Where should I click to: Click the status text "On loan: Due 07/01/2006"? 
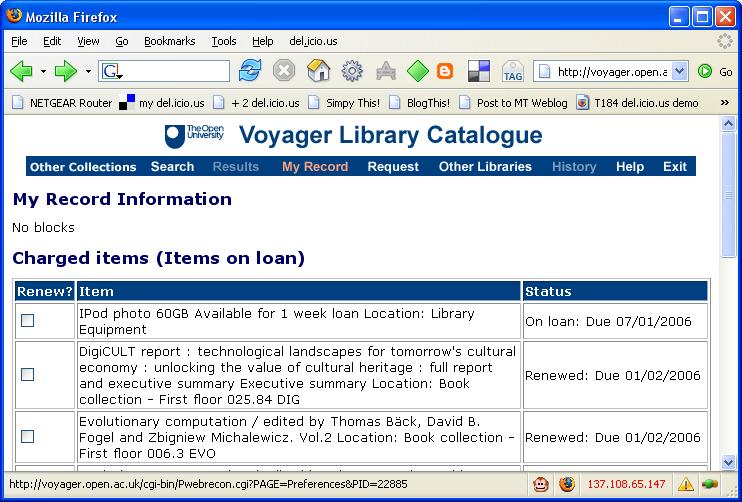(608, 322)
